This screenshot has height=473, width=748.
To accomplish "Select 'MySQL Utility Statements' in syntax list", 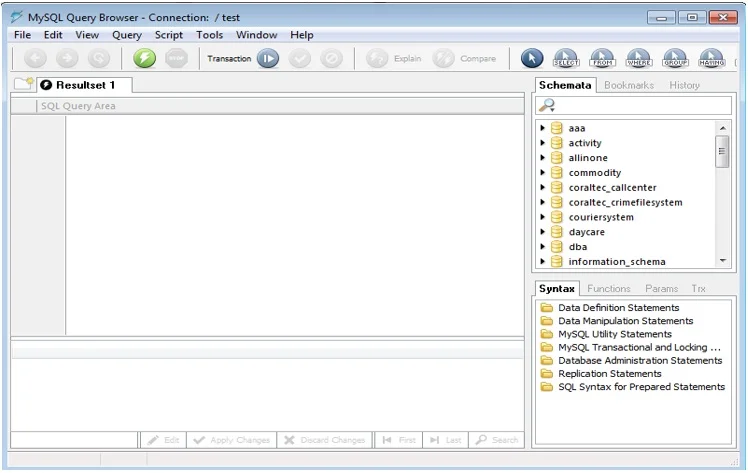I will pyautogui.click(x=615, y=334).
